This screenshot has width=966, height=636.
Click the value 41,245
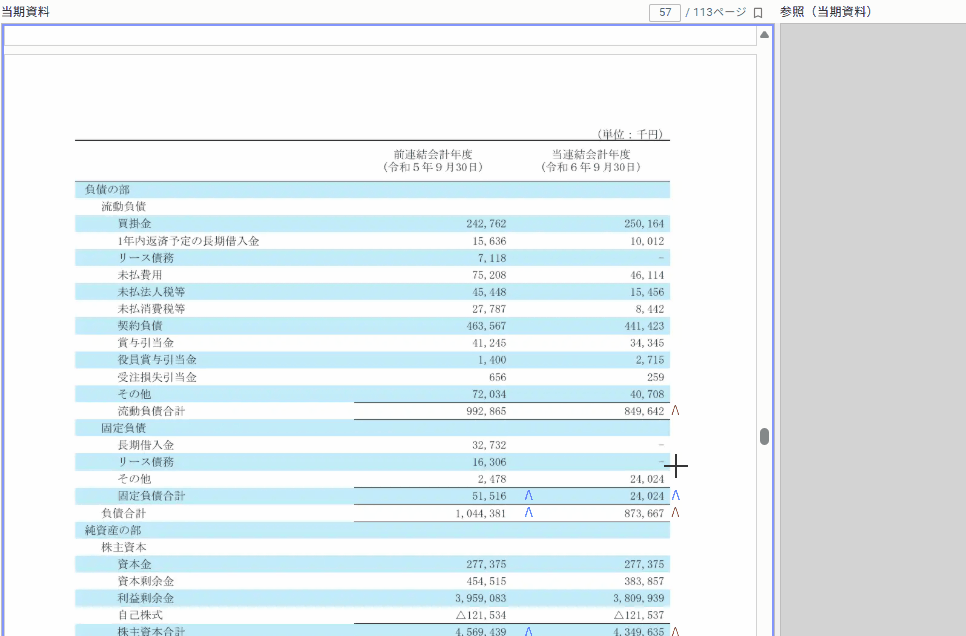[489, 343]
